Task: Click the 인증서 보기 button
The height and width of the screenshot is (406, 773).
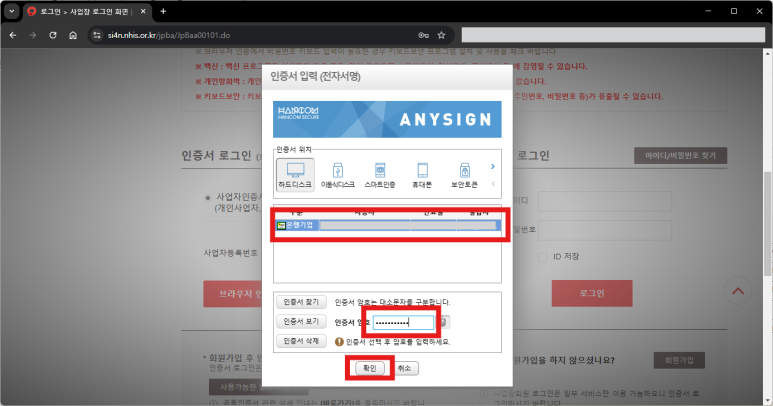Action: (301, 321)
